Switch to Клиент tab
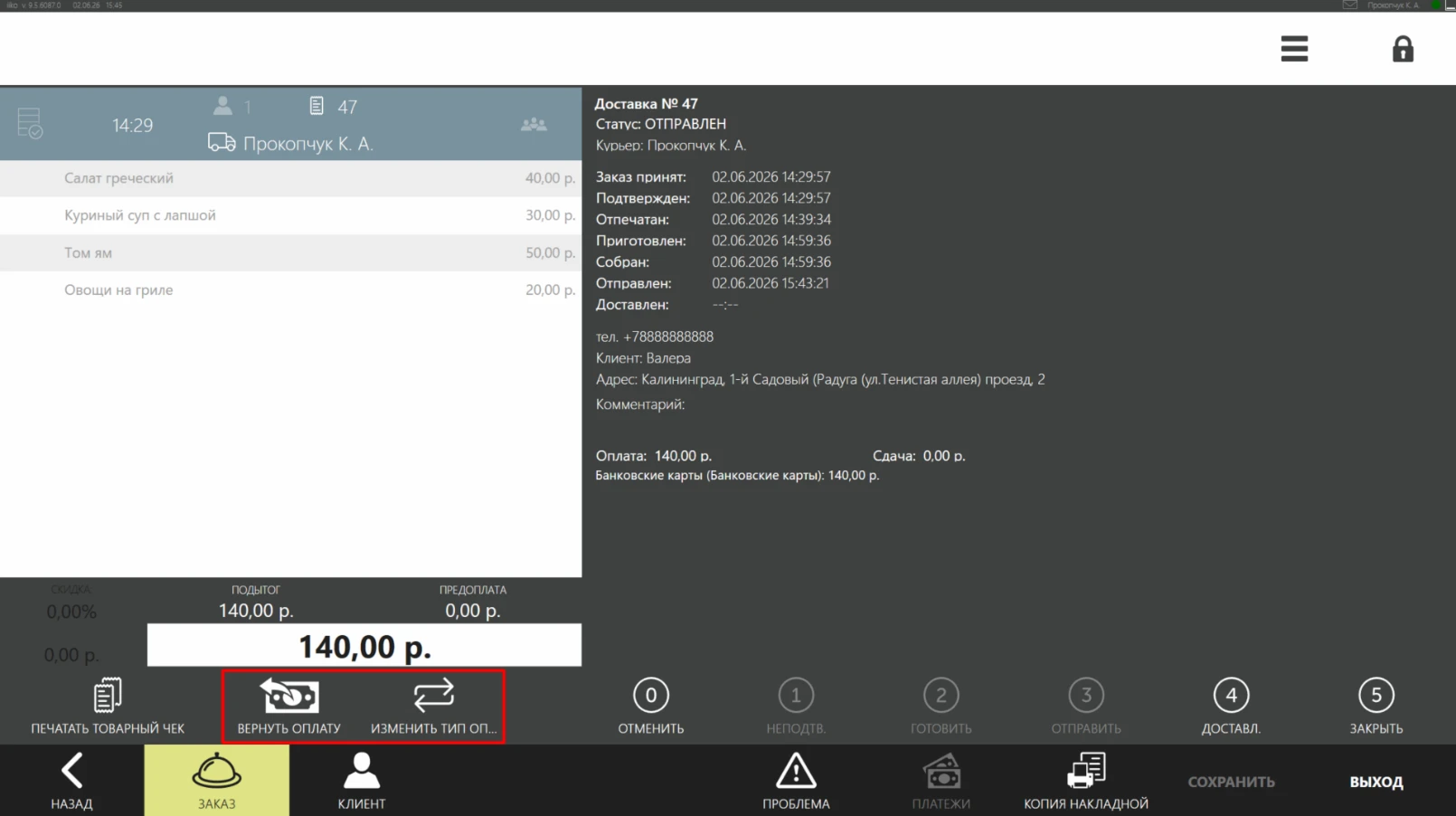1456x816 pixels. tap(362, 780)
